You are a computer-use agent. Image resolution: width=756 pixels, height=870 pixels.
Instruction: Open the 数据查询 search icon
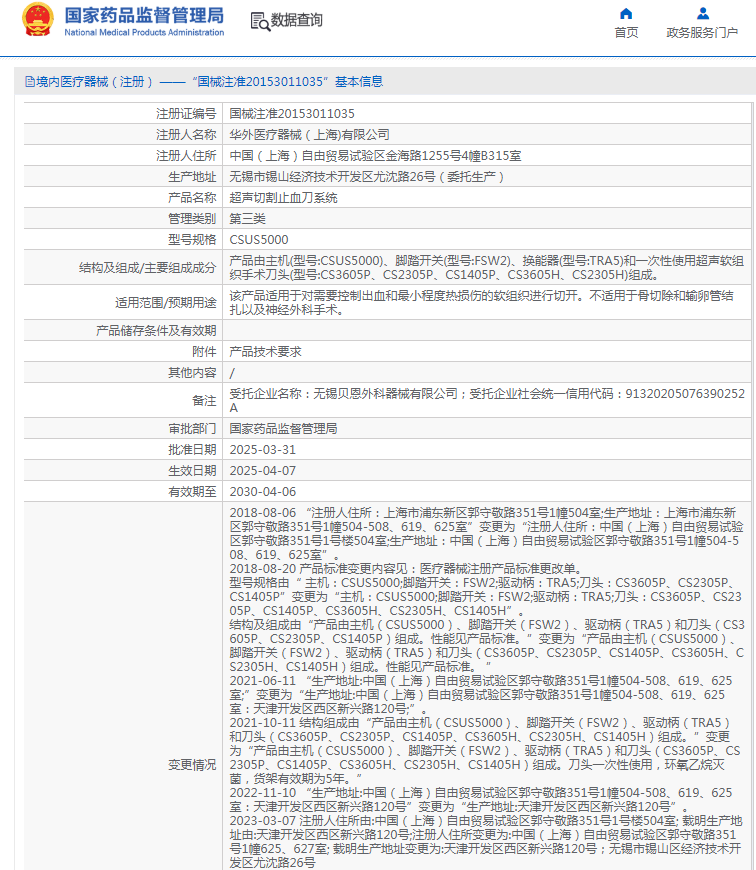260,21
